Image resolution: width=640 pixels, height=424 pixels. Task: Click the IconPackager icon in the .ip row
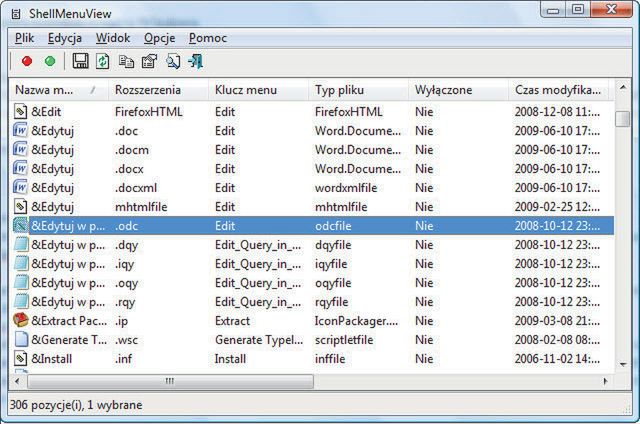21,320
